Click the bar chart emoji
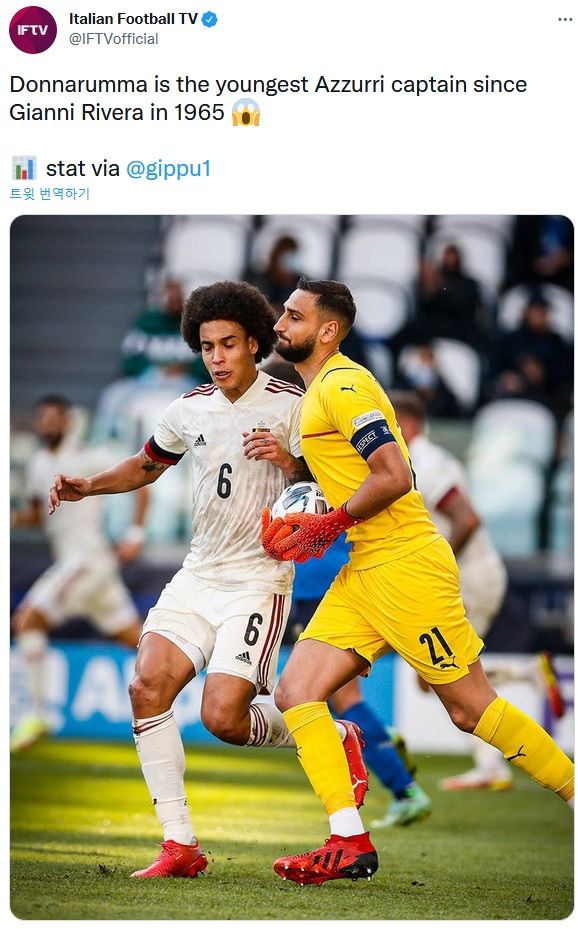The image size is (578, 929). point(24,168)
